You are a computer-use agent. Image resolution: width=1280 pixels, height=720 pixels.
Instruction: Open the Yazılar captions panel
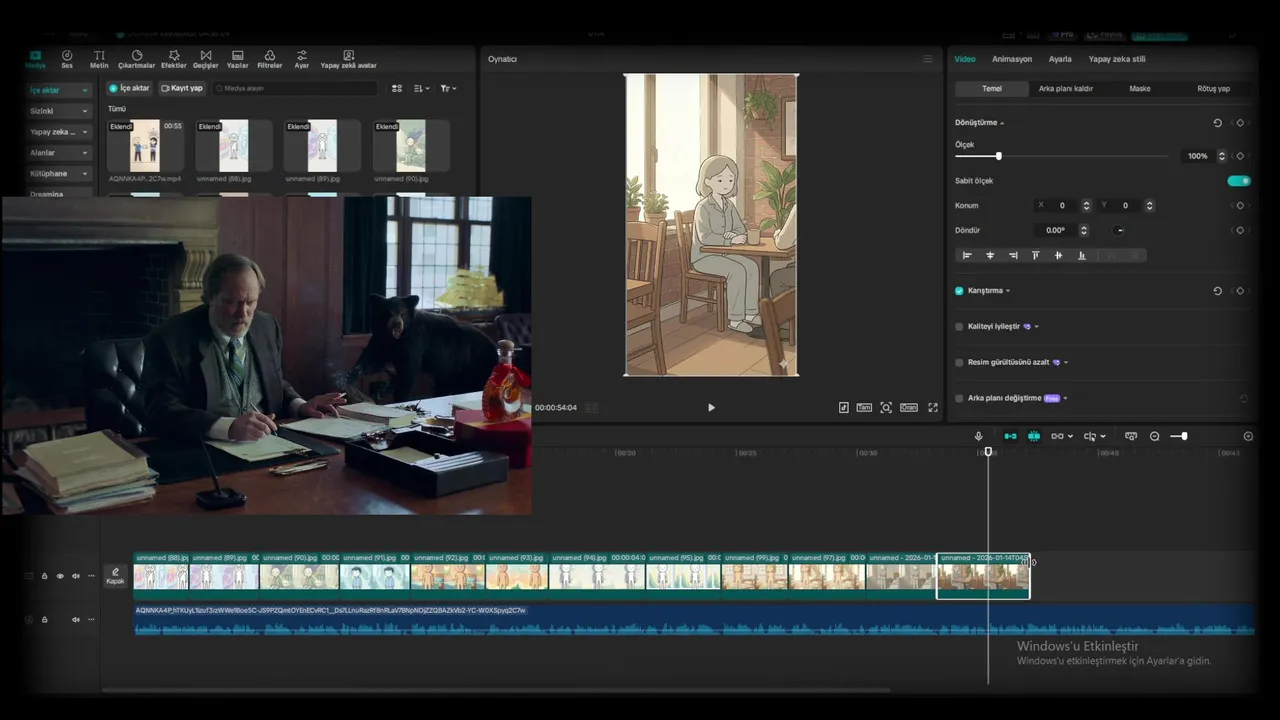(x=238, y=59)
